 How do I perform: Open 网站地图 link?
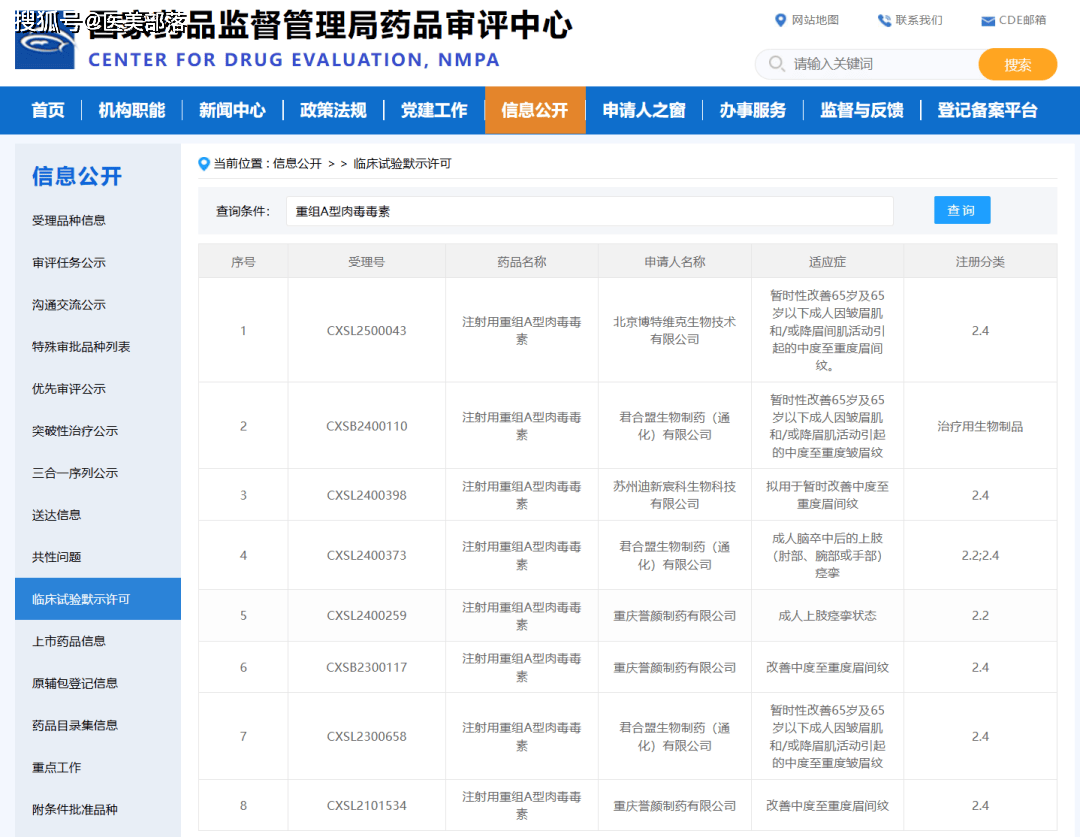point(815,20)
